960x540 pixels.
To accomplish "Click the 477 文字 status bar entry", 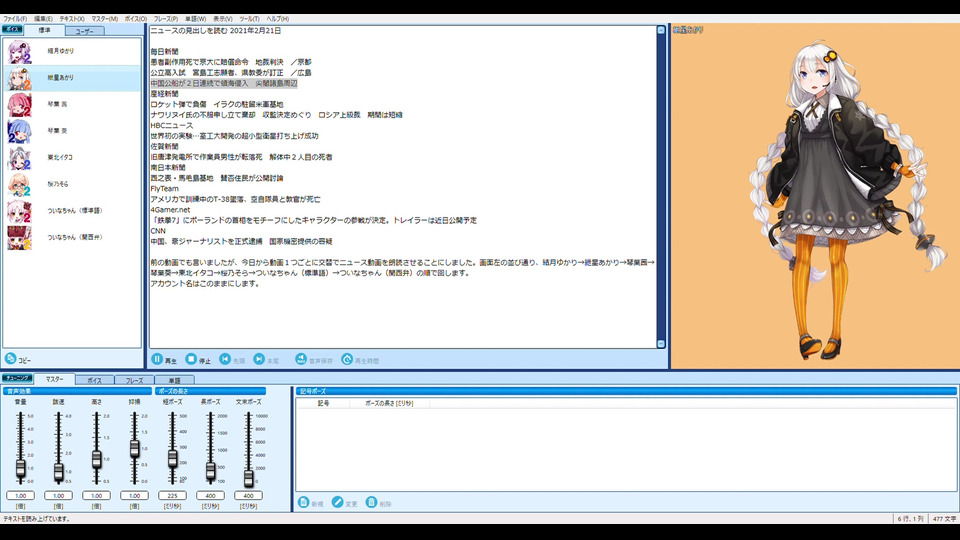I will pos(944,519).
